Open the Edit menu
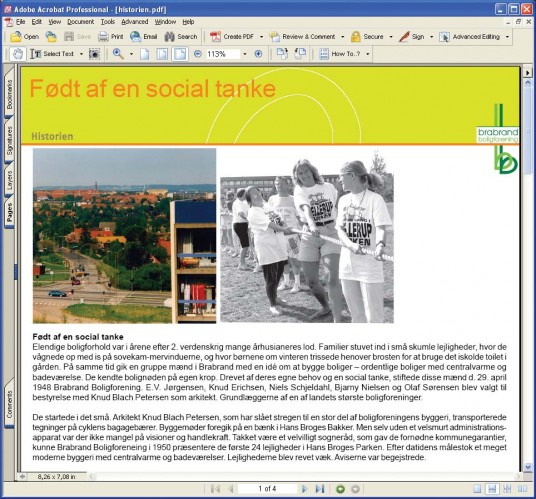This screenshot has height=499, width=536. 37,22
